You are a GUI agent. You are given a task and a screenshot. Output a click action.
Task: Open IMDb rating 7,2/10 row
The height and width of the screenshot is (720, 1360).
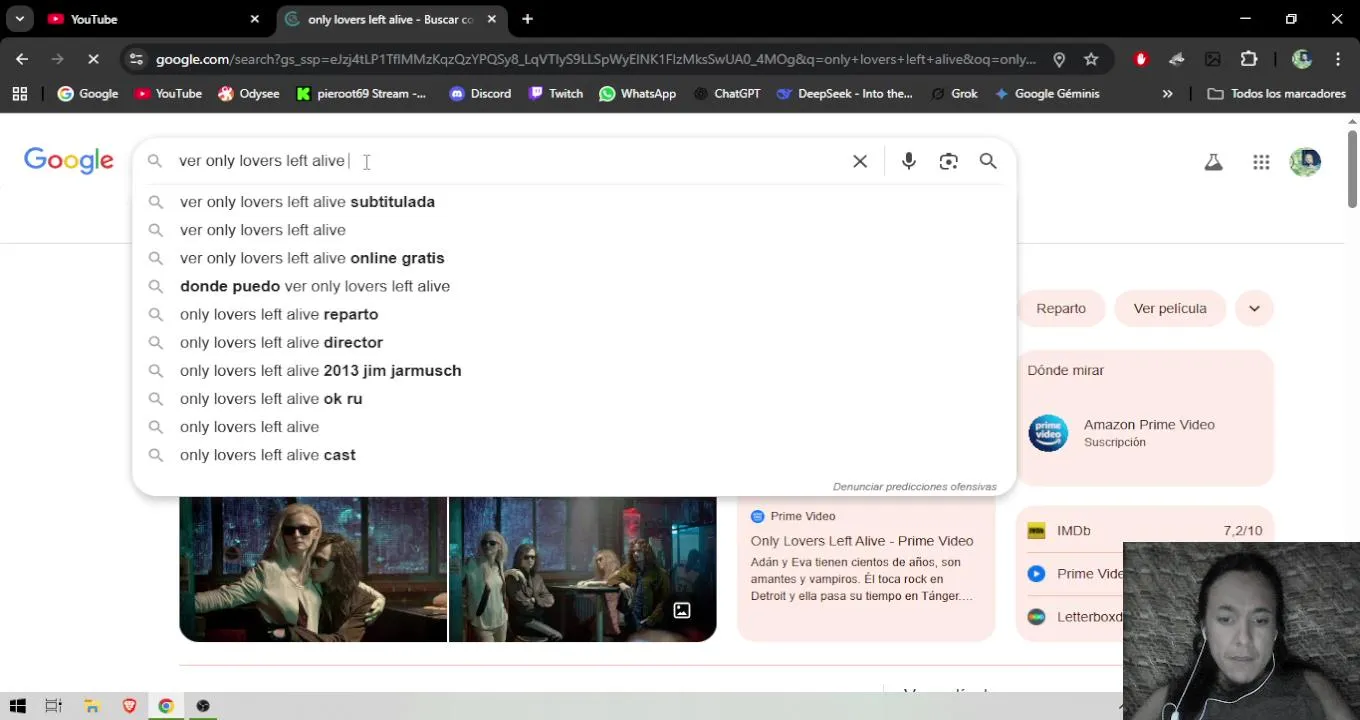point(1145,531)
